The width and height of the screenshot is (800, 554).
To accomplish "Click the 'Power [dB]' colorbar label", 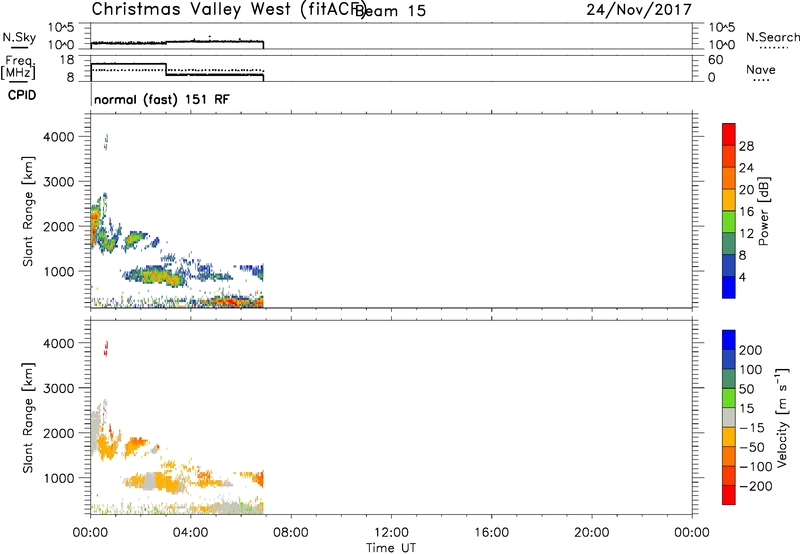I will (x=763, y=211).
